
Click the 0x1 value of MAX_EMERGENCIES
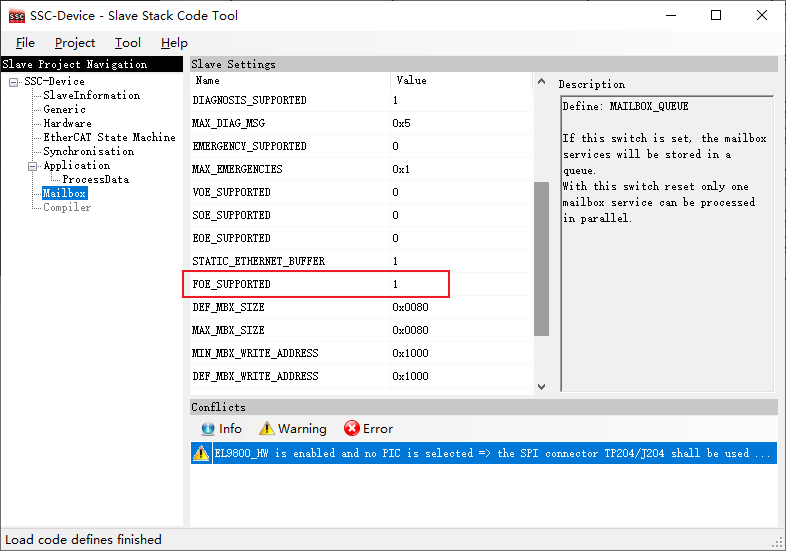401,169
